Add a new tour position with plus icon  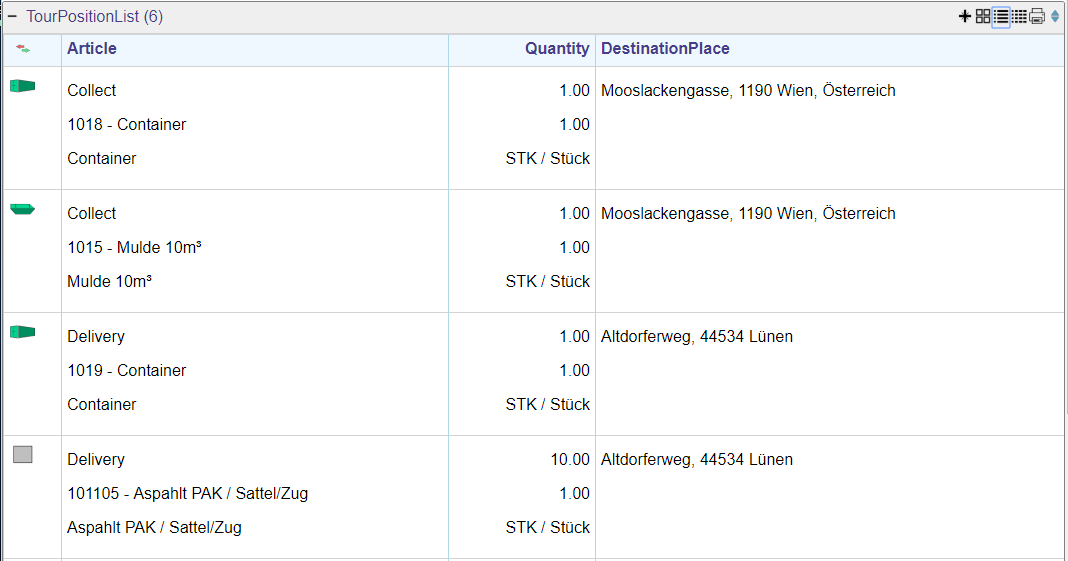click(x=964, y=16)
